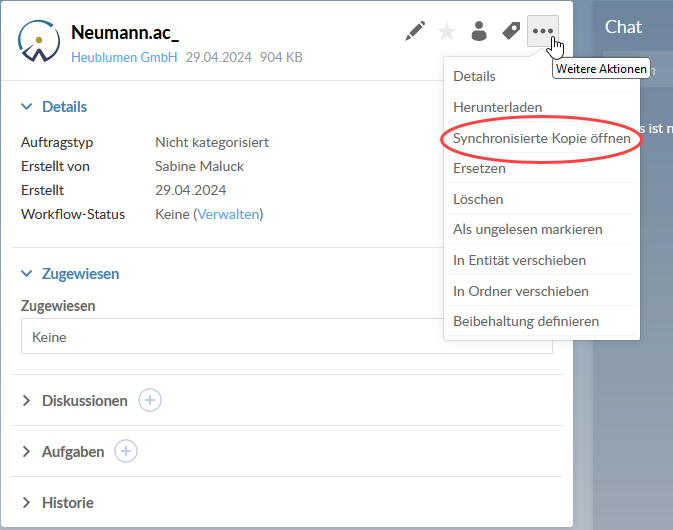The height and width of the screenshot is (530, 673).
Task: Click the Workflow-Status label
Action: [73, 214]
